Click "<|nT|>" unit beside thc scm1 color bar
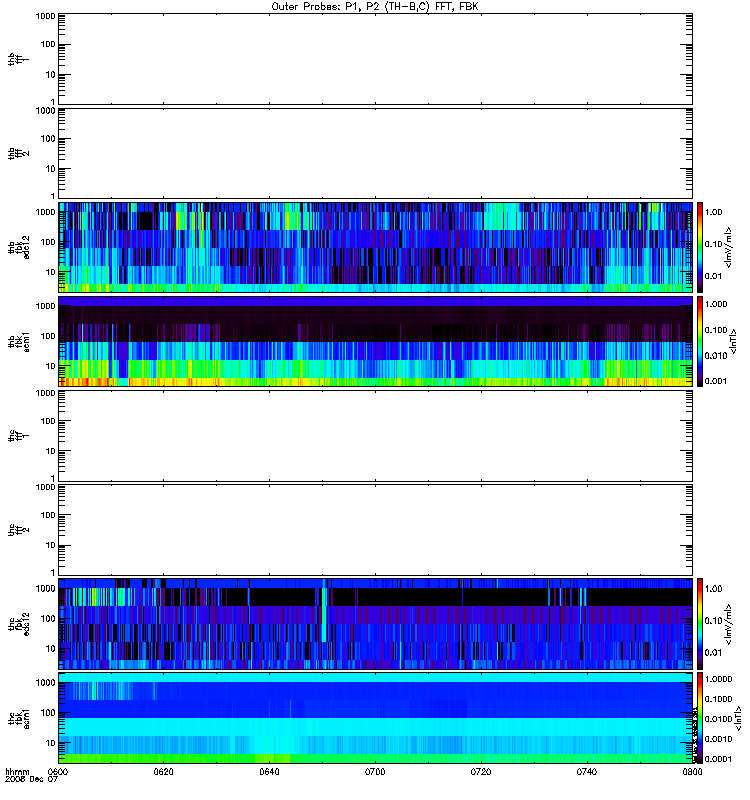Image resolution: width=750 pixels, height=800 pixels. click(737, 718)
